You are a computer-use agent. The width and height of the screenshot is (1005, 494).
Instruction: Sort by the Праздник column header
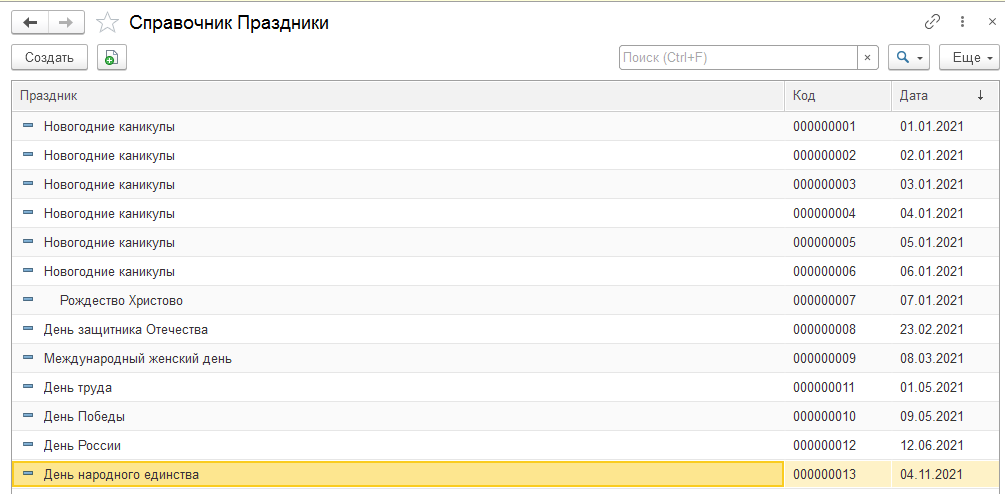coord(398,96)
